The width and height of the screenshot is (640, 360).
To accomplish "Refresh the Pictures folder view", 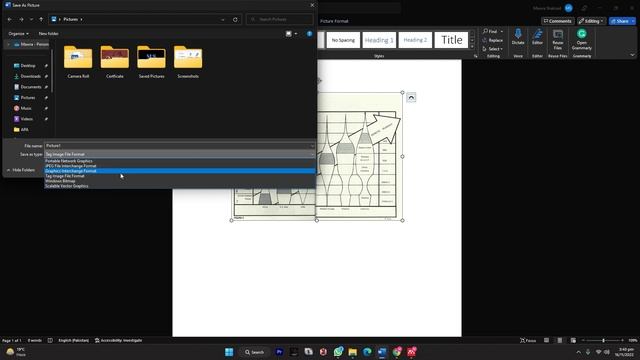I will (235, 19).
